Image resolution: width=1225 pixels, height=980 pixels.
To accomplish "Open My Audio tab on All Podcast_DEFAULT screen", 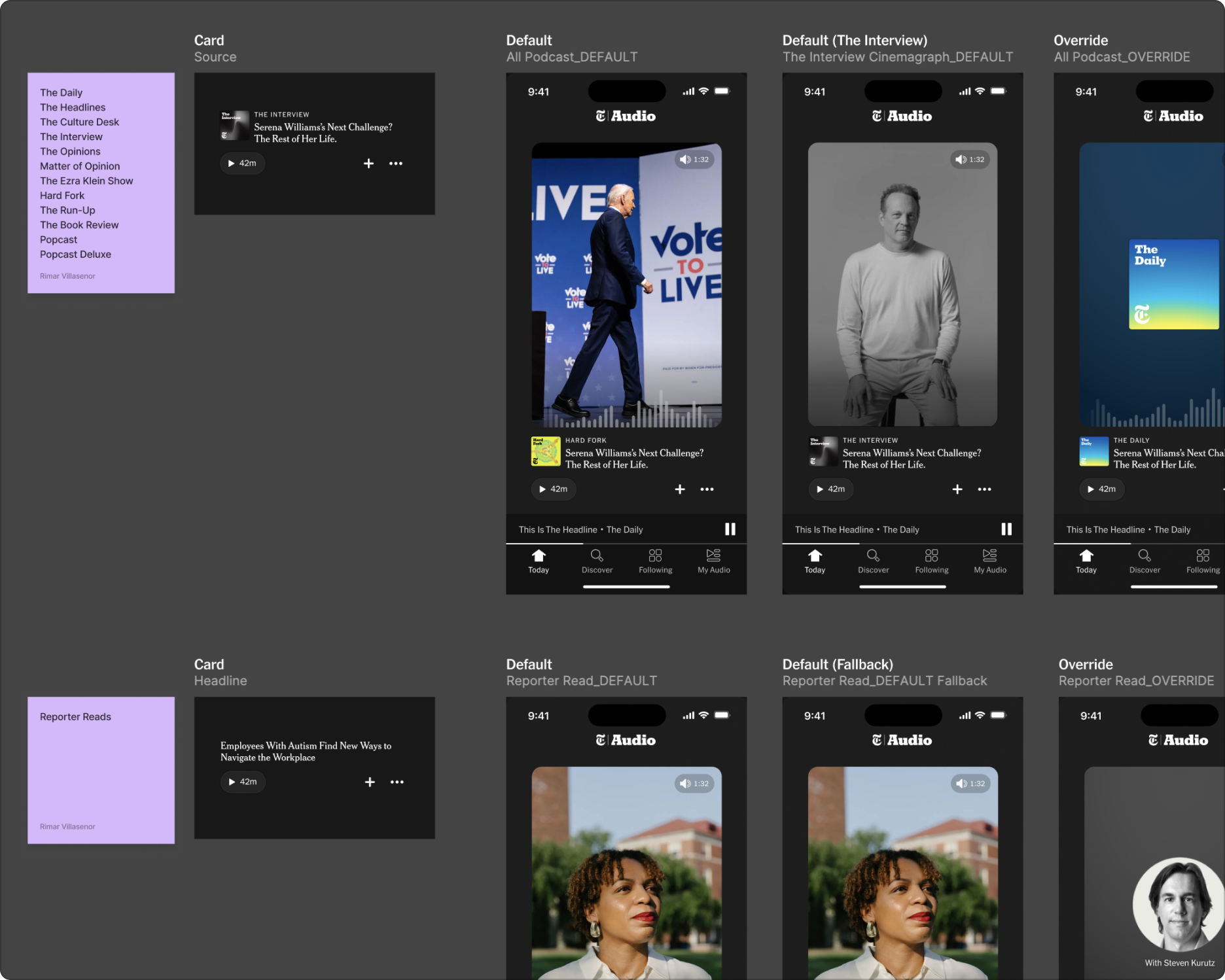I will [x=714, y=561].
